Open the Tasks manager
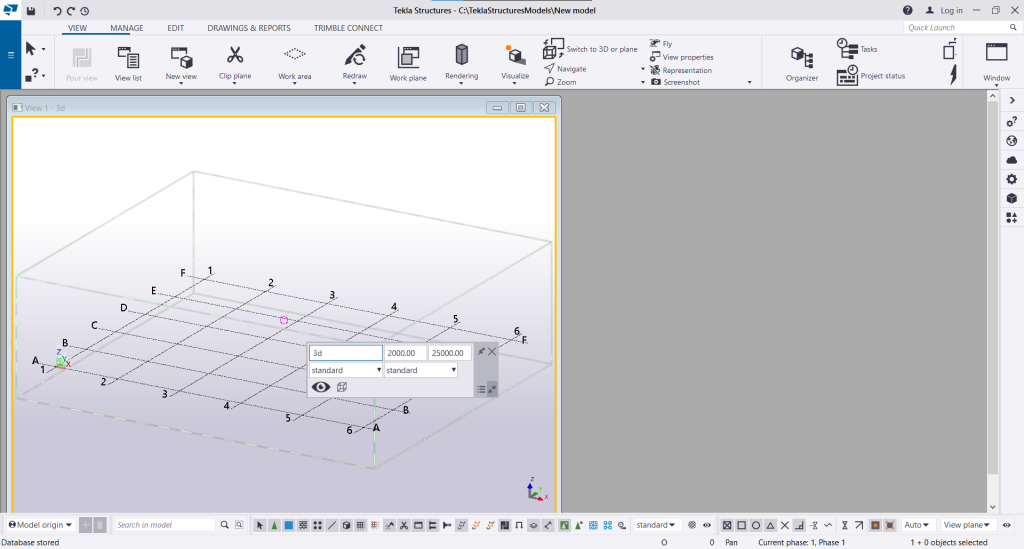The height and width of the screenshot is (549, 1024). click(857, 49)
